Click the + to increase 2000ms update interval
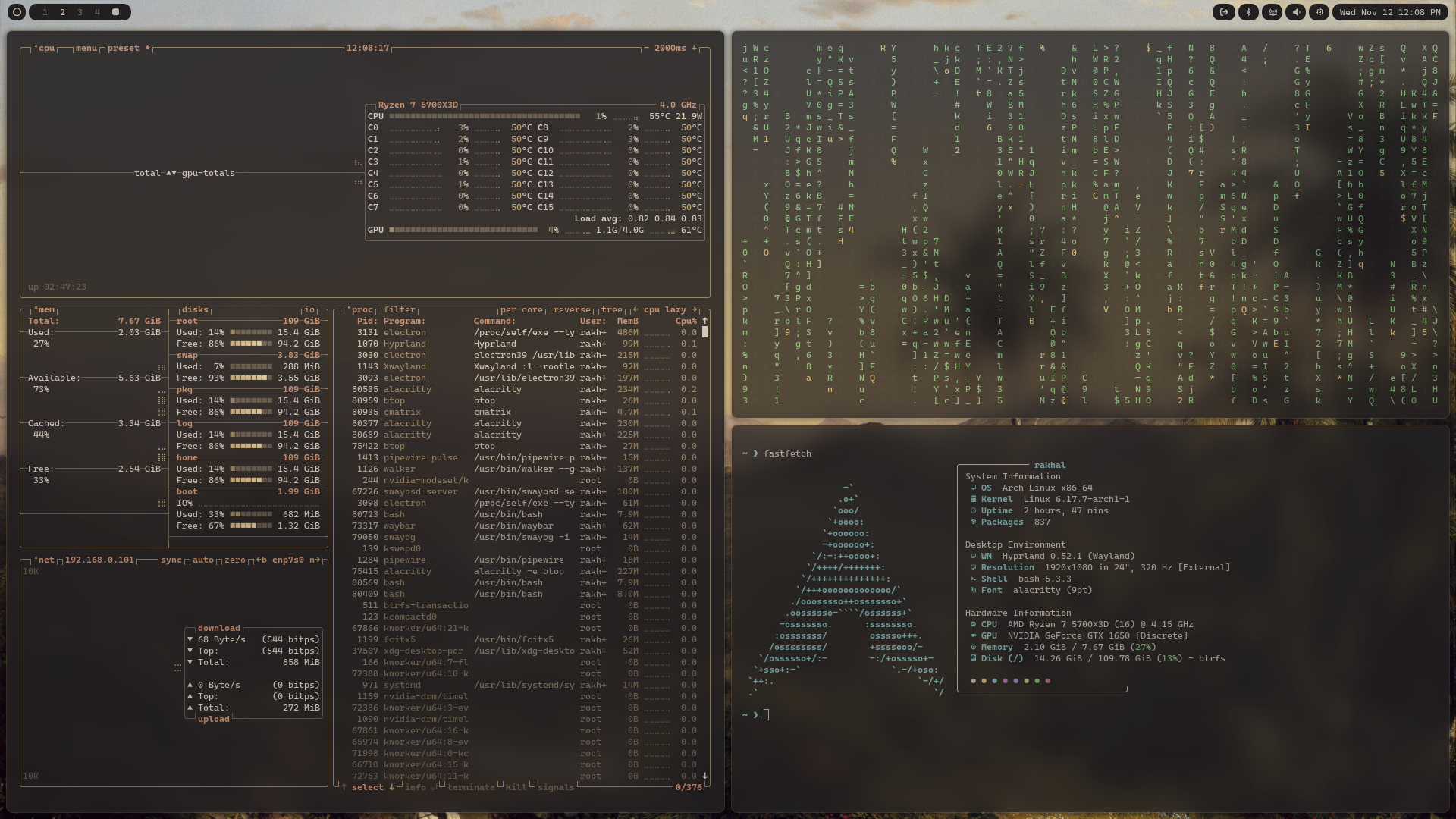1456x819 pixels. 694,49
